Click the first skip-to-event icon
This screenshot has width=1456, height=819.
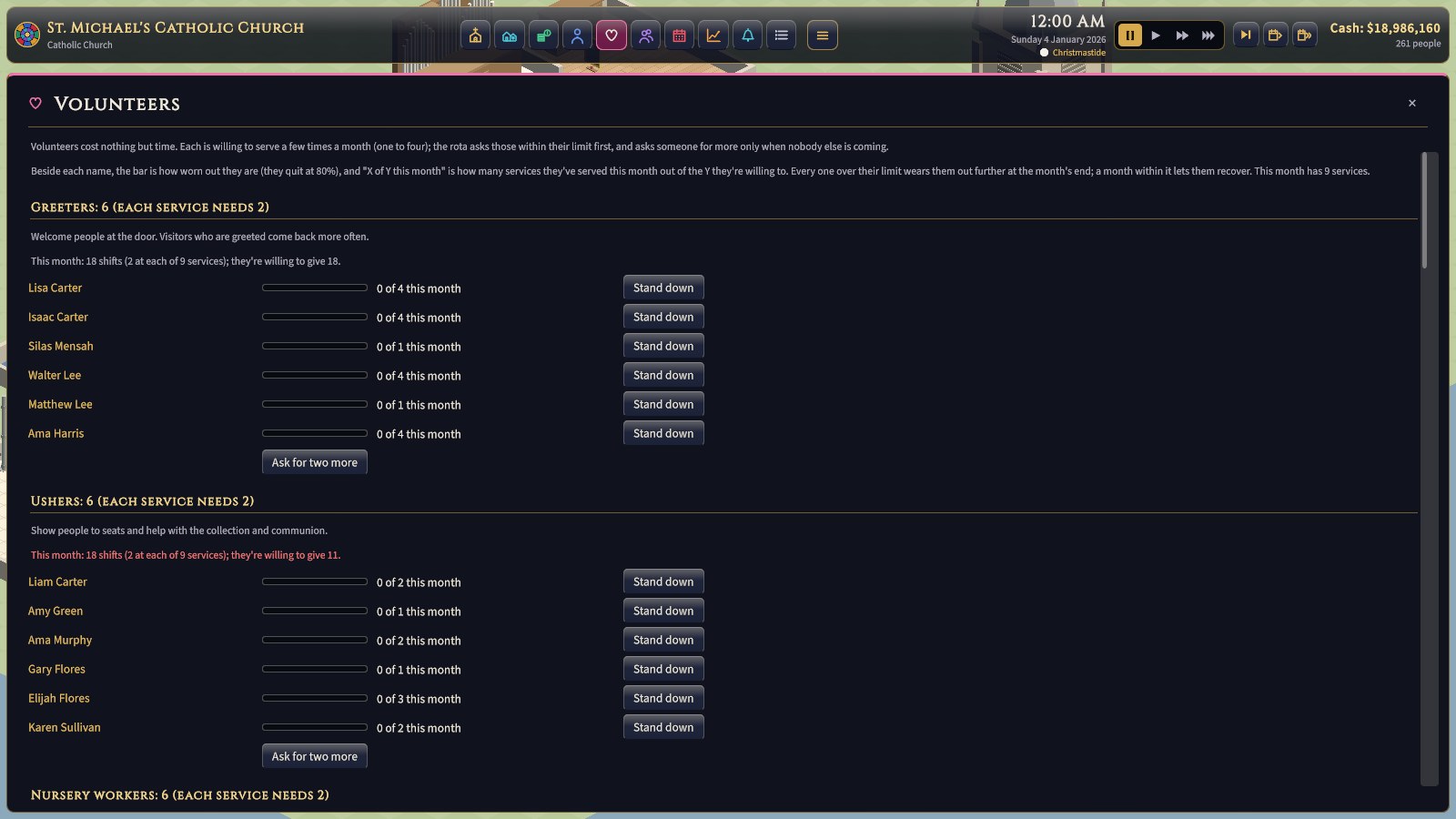1275,35
